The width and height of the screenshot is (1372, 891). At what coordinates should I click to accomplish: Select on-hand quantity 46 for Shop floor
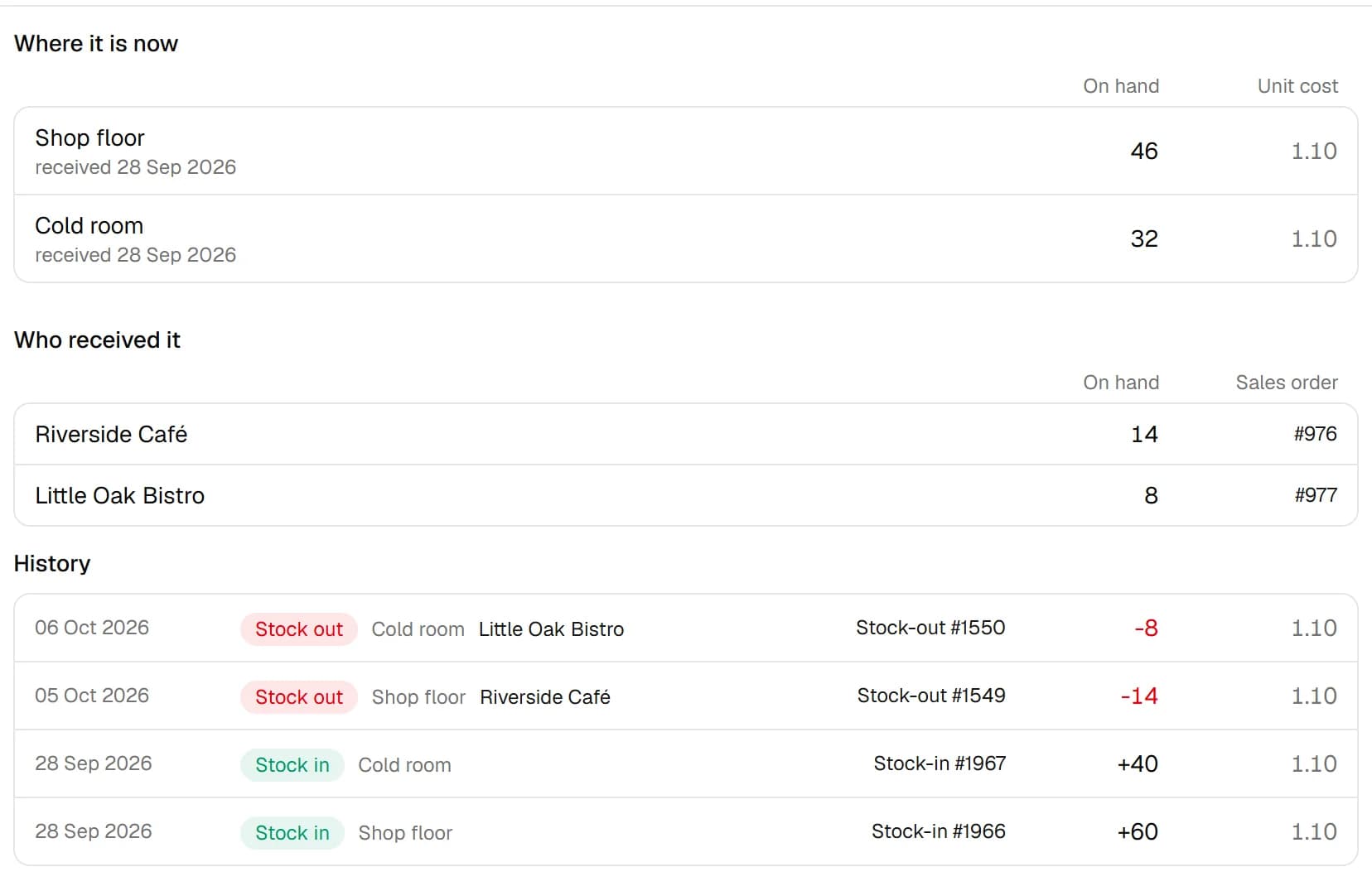pos(1144,151)
